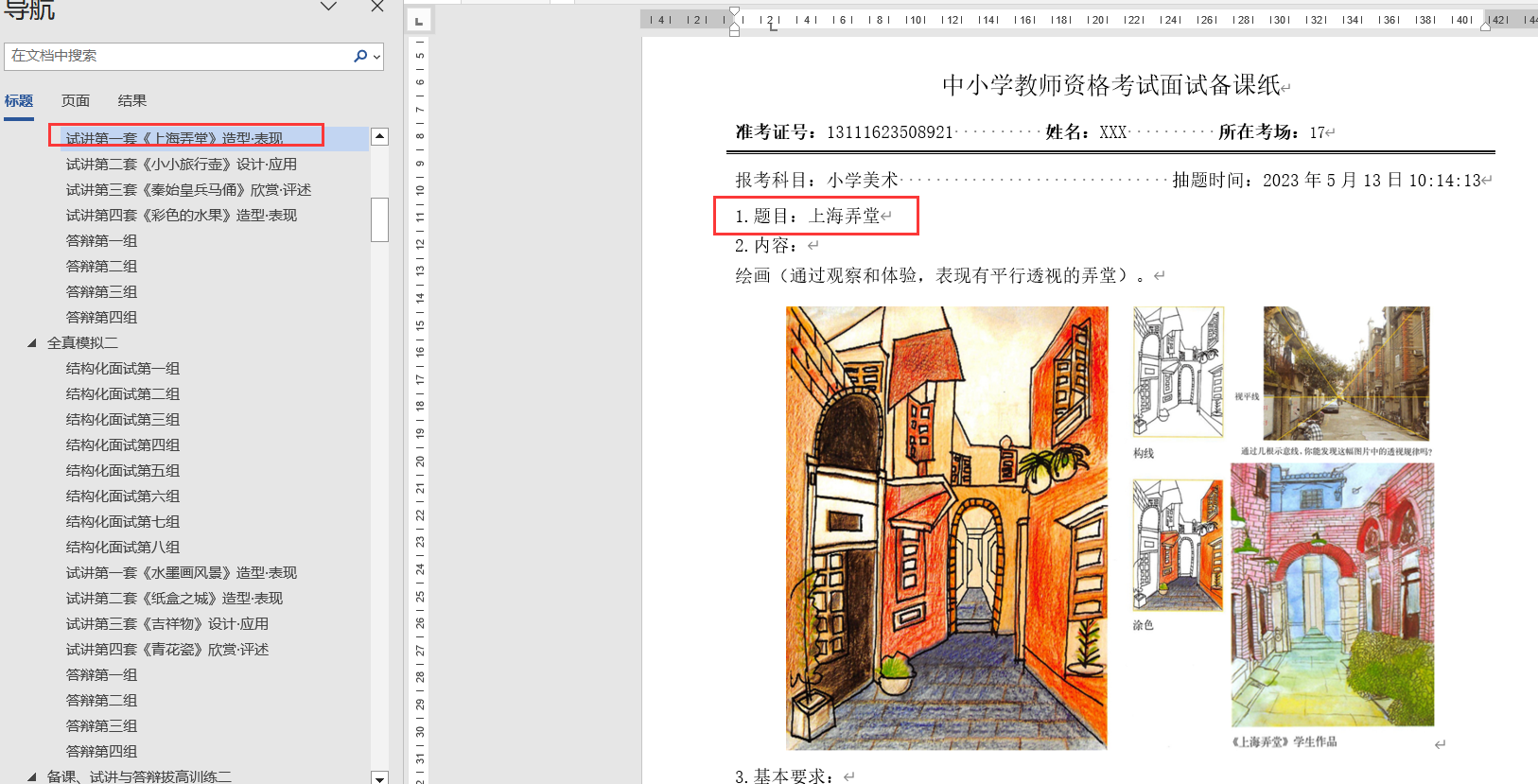Click the magnifier search icon in navigation pane
The height and width of the screenshot is (784, 1538).
coord(359,56)
